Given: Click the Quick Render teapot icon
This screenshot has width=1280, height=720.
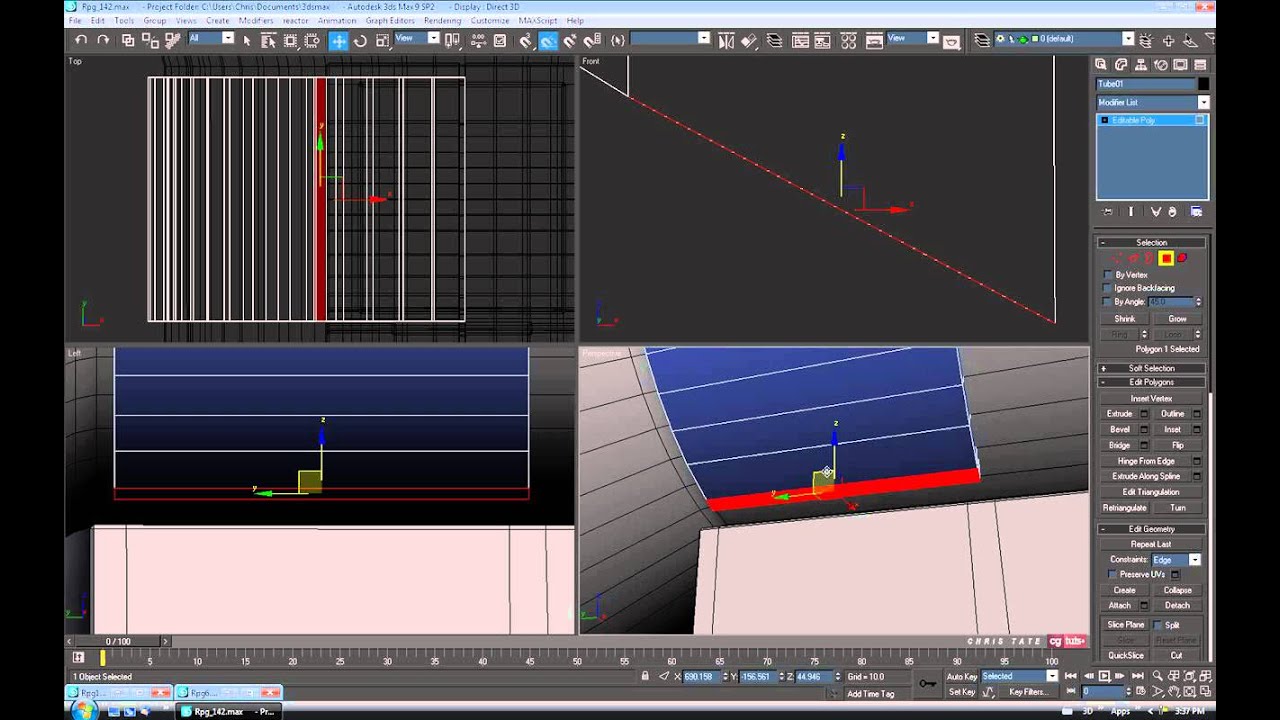Looking at the screenshot, I should pos(951,41).
